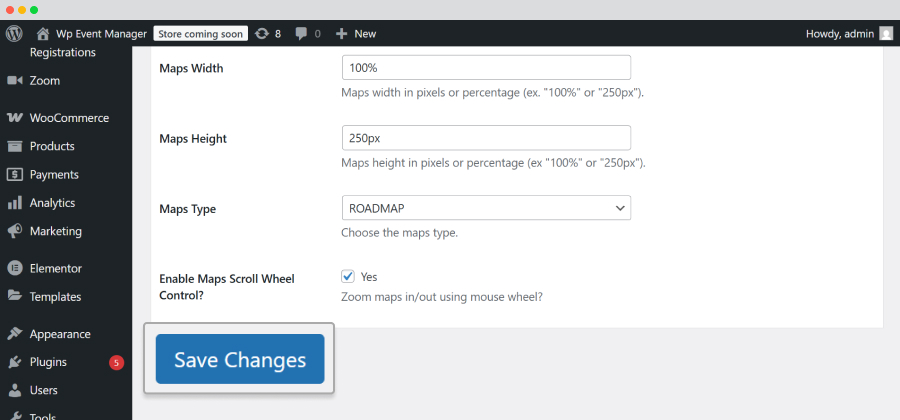Open the Analytics bar chart icon
Viewport: 900px width, 420px height.
tap(14, 203)
